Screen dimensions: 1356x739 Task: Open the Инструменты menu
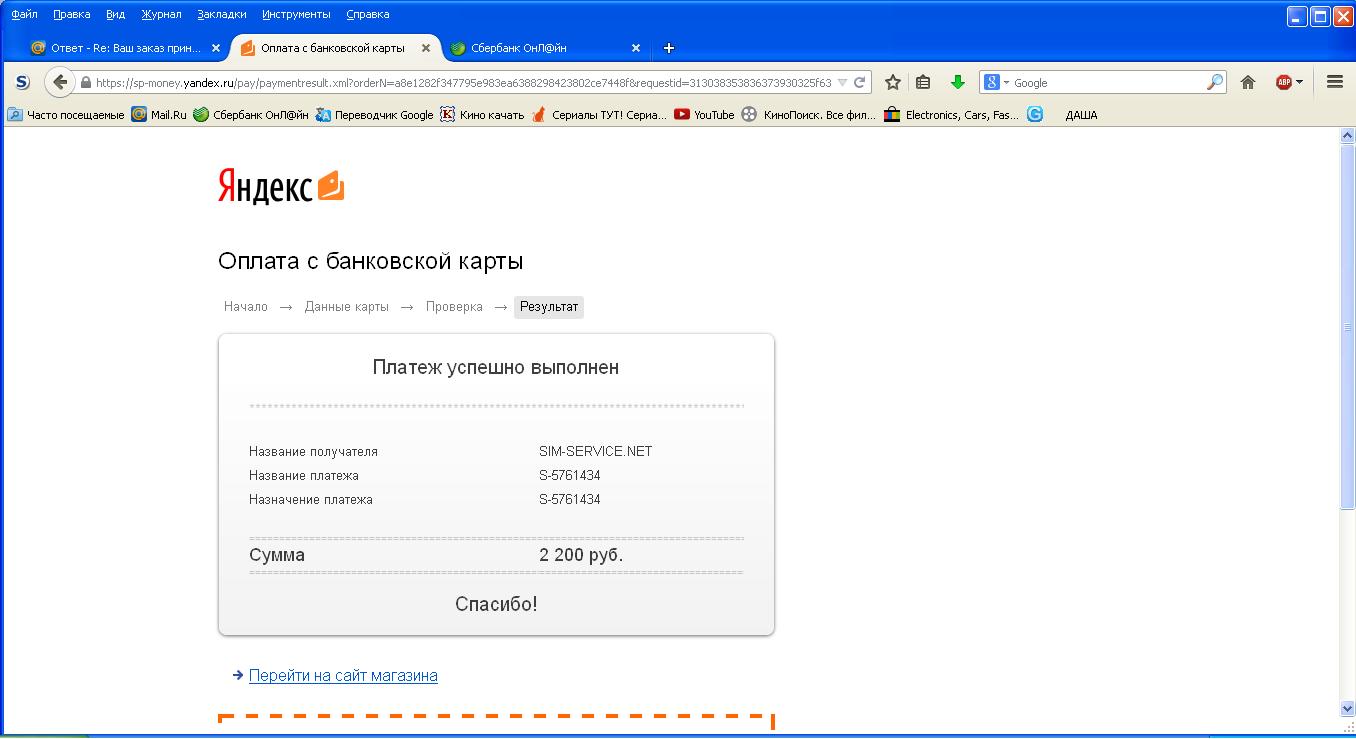pyautogui.click(x=296, y=14)
